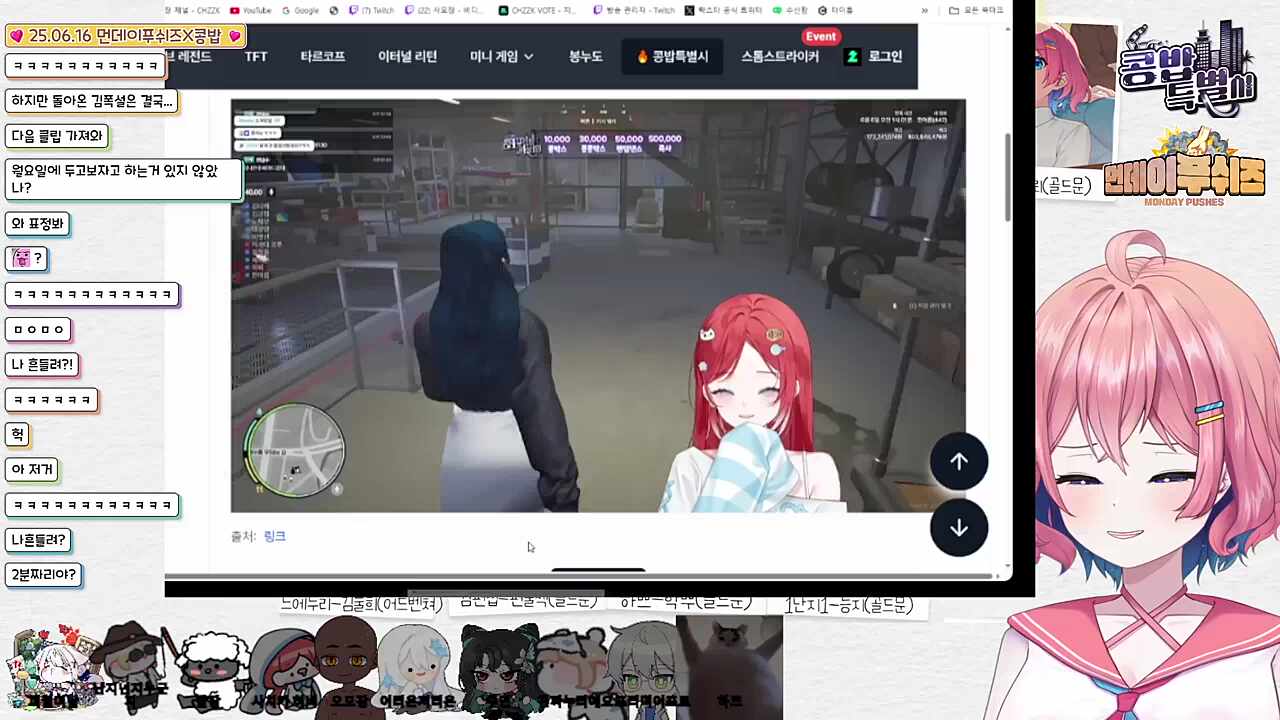Show hidden bookmarks with the » chevron
Image resolution: width=1280 pixels, height=720 pixels.
[924, 10]
